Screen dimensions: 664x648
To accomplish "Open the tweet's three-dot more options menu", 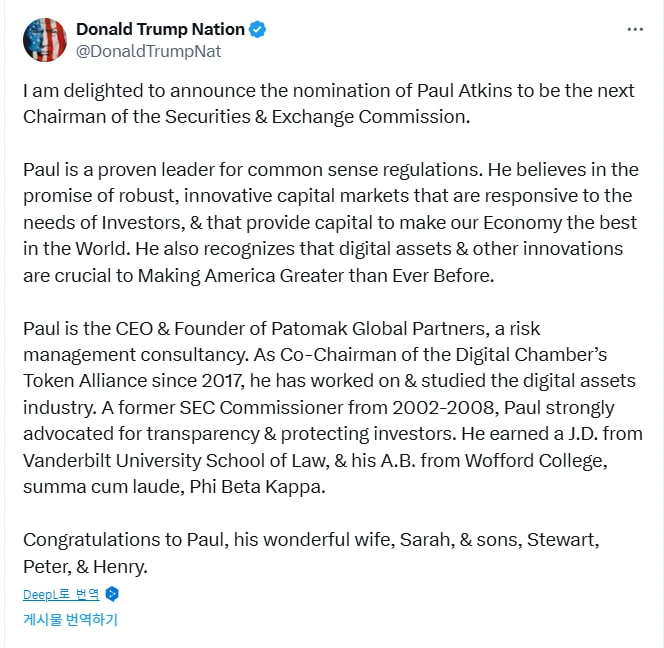I will point(635,29).
